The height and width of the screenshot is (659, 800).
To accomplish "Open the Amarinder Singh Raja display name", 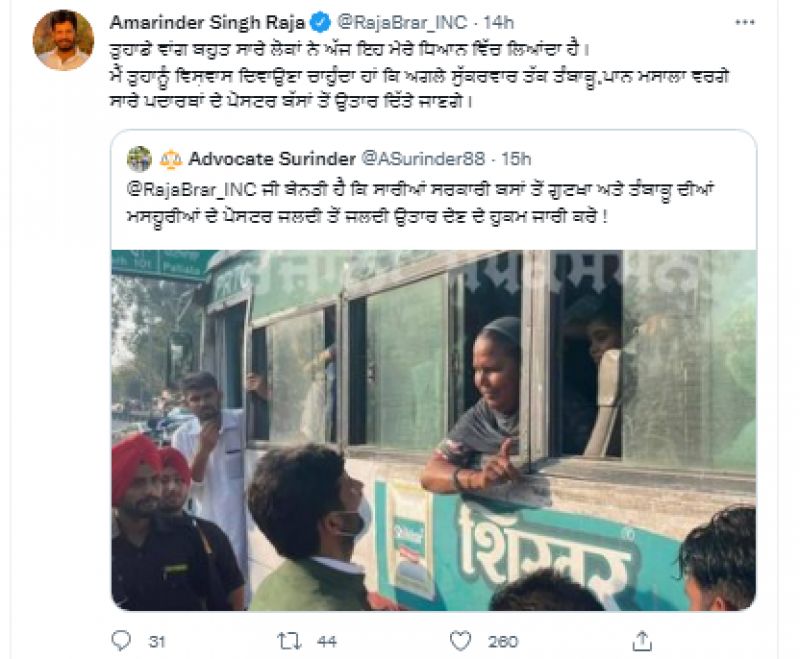I will click(x=207, y=21).
